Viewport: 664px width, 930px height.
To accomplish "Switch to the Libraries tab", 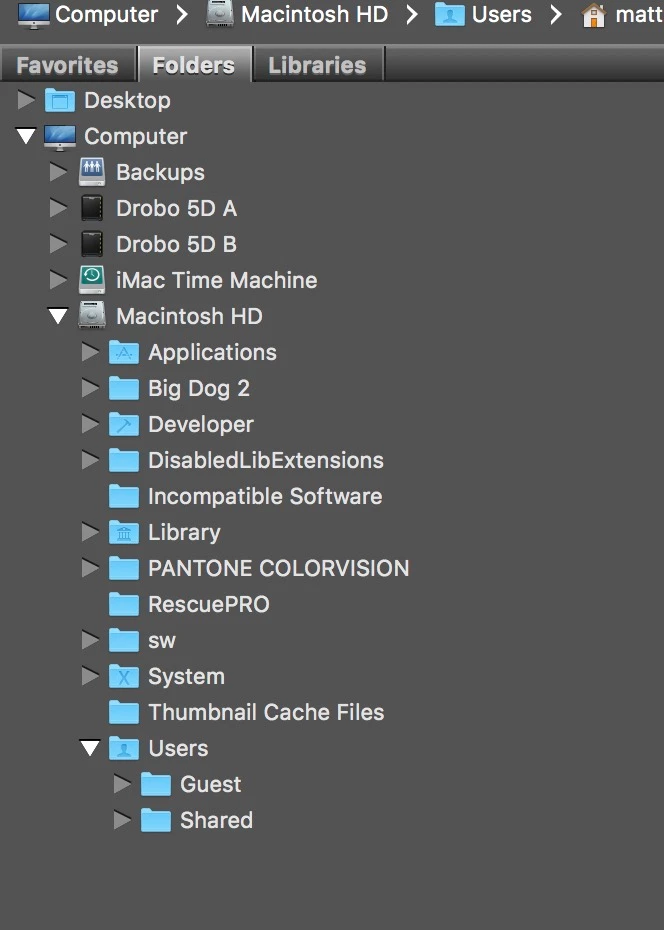I will [x=318, y=65].
